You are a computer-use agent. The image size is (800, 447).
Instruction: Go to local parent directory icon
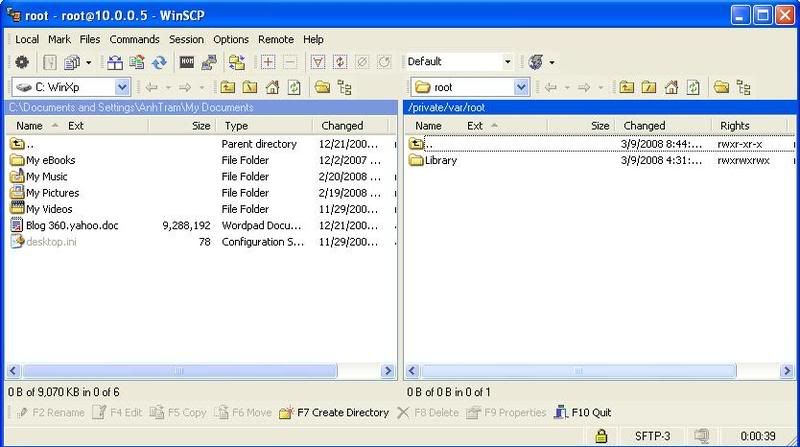click(x=228, y=87)
